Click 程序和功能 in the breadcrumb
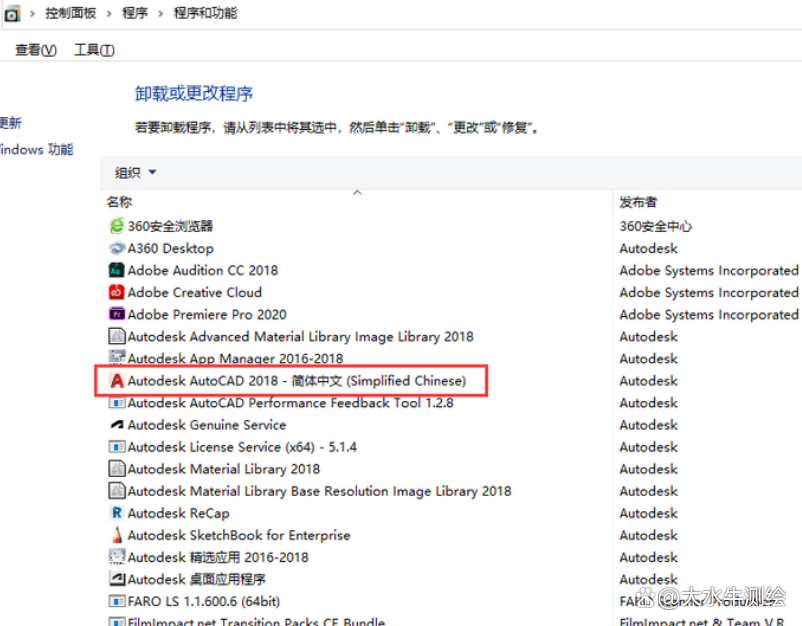802x626 pixels. (206, 13)
